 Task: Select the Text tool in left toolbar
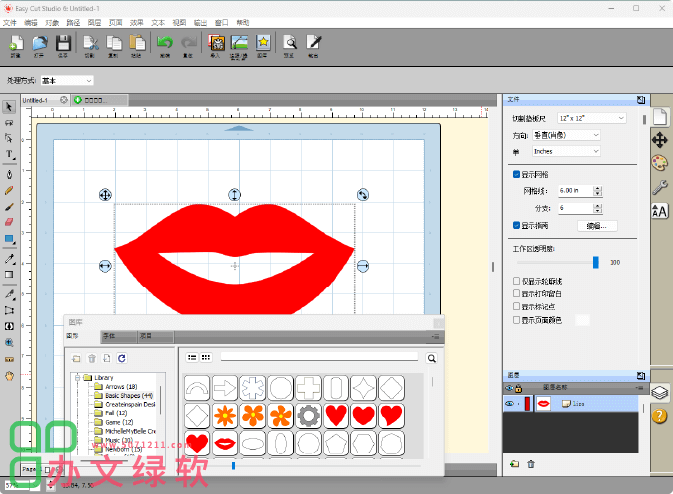[9, 154]
